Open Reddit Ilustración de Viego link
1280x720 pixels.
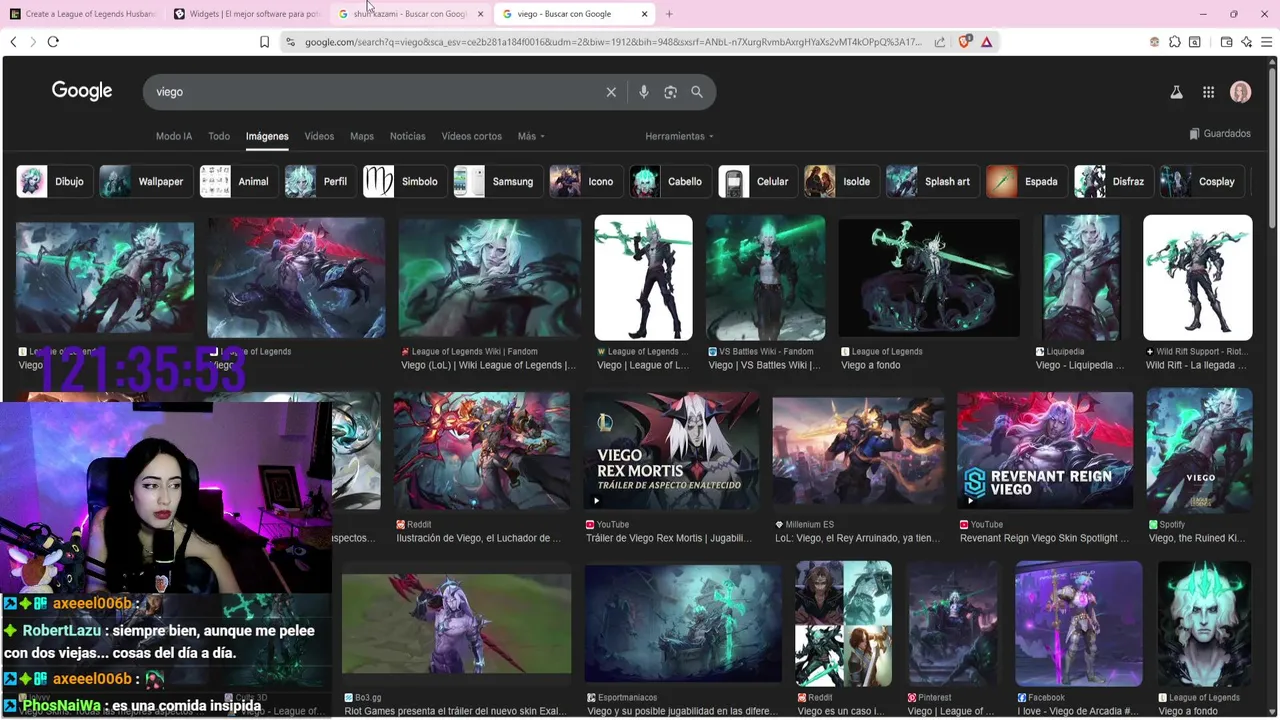click(479, 538)
